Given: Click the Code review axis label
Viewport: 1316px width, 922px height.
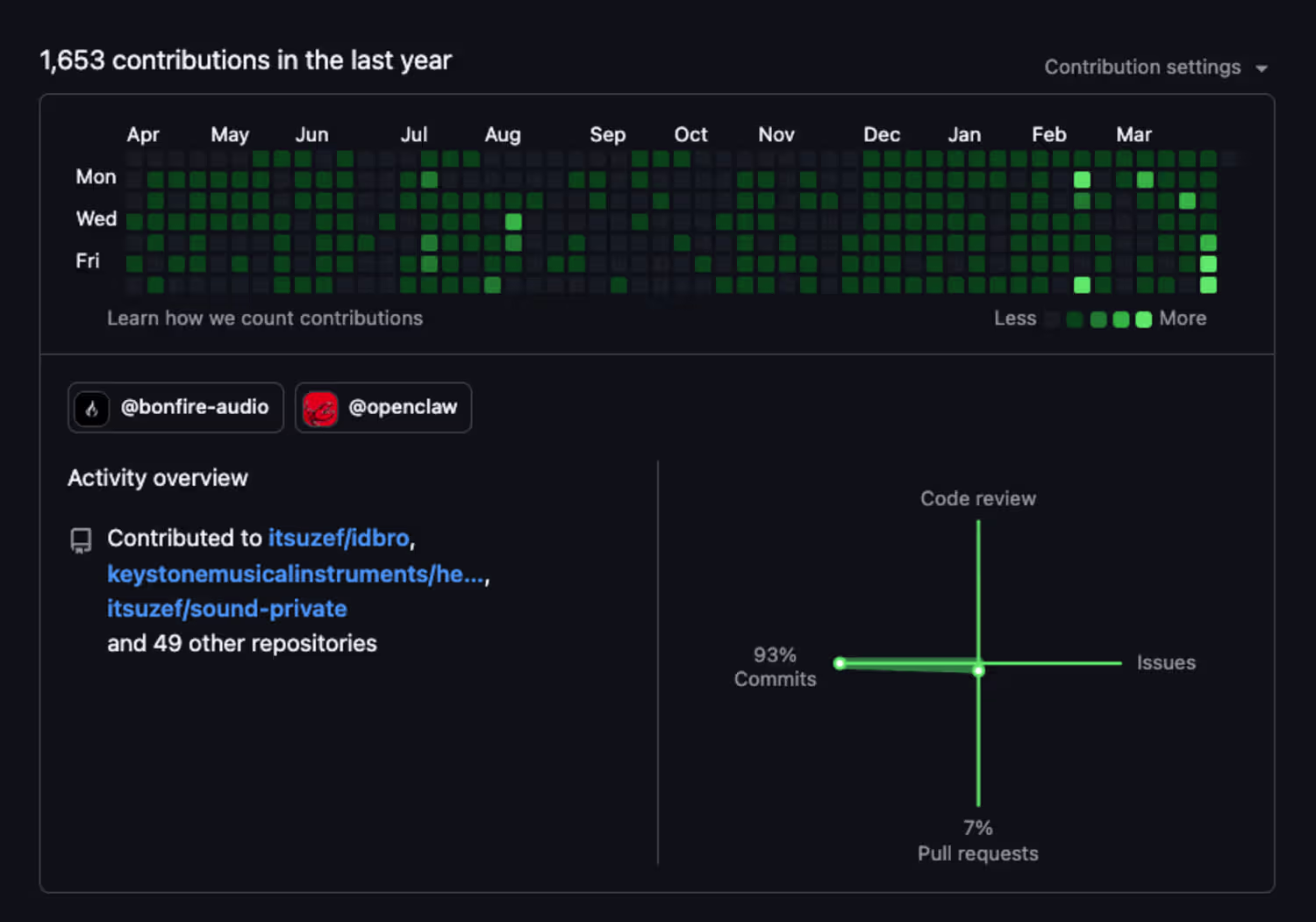Looking at the screenshot, I should [977, 498].
